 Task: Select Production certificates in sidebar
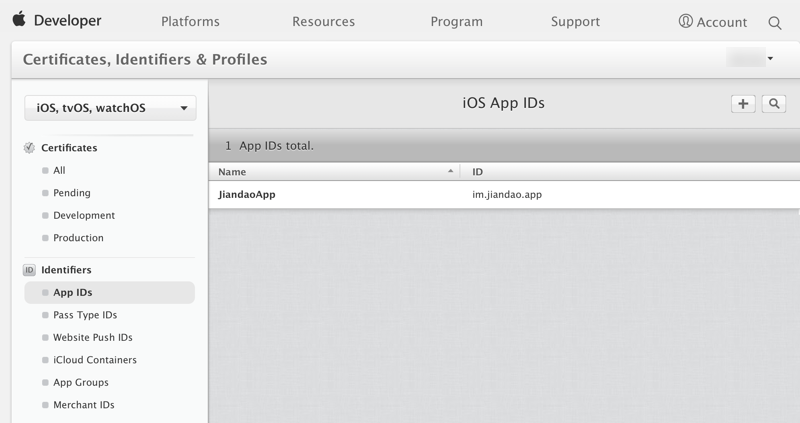(x=78, y=238)
